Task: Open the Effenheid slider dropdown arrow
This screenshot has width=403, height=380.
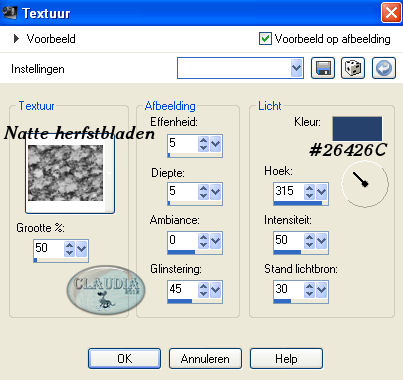Action: click(x=215, y=144)
